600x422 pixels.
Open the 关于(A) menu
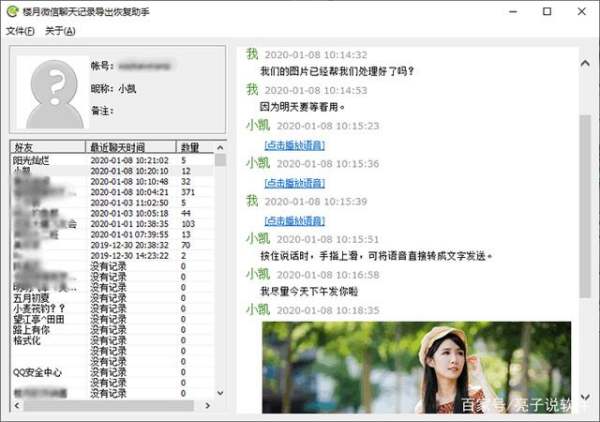[60, 31]
